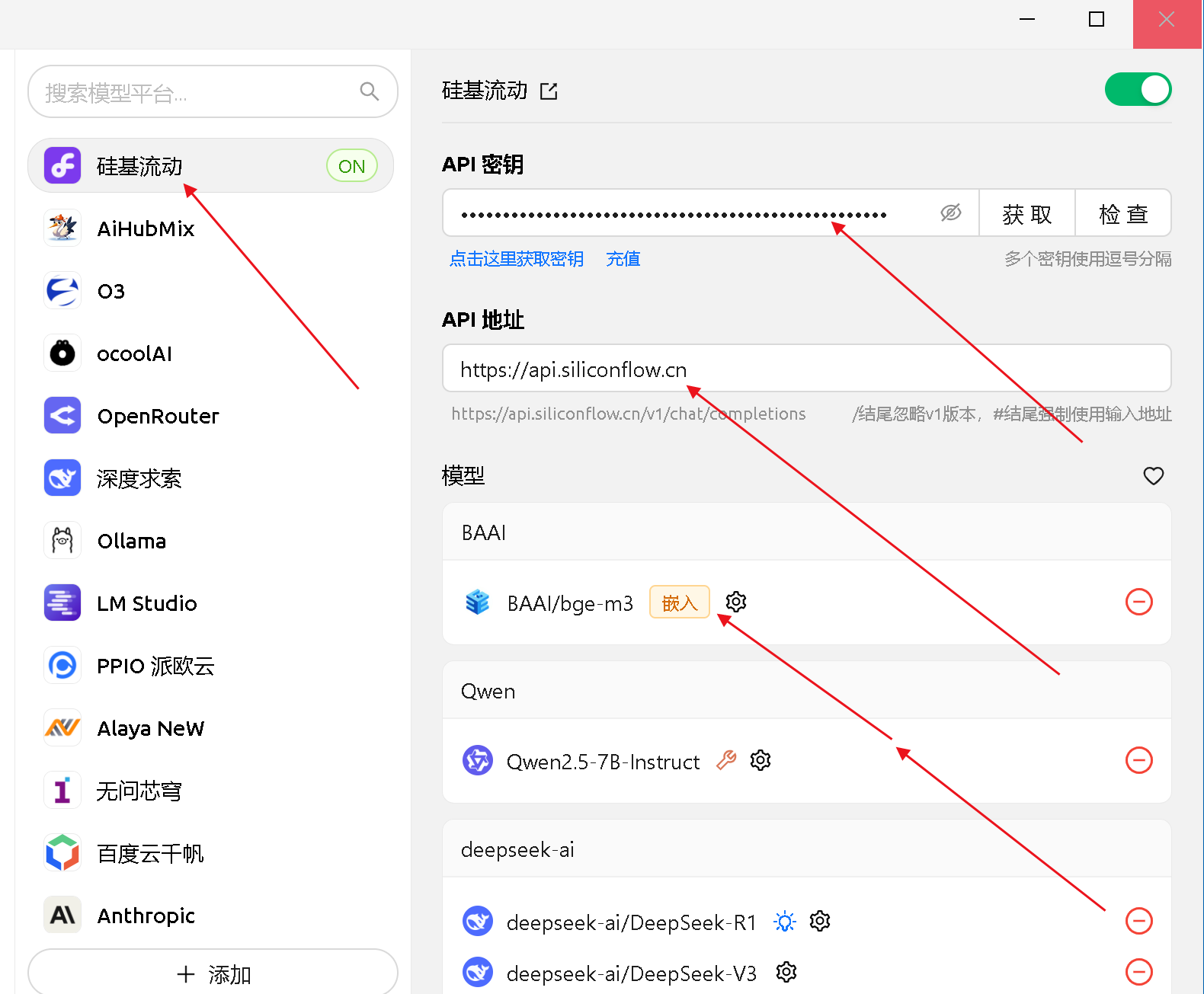Click the LM Studio logo icon
The width and height of the screenshot is (1204, 994).
coord(62,602)
